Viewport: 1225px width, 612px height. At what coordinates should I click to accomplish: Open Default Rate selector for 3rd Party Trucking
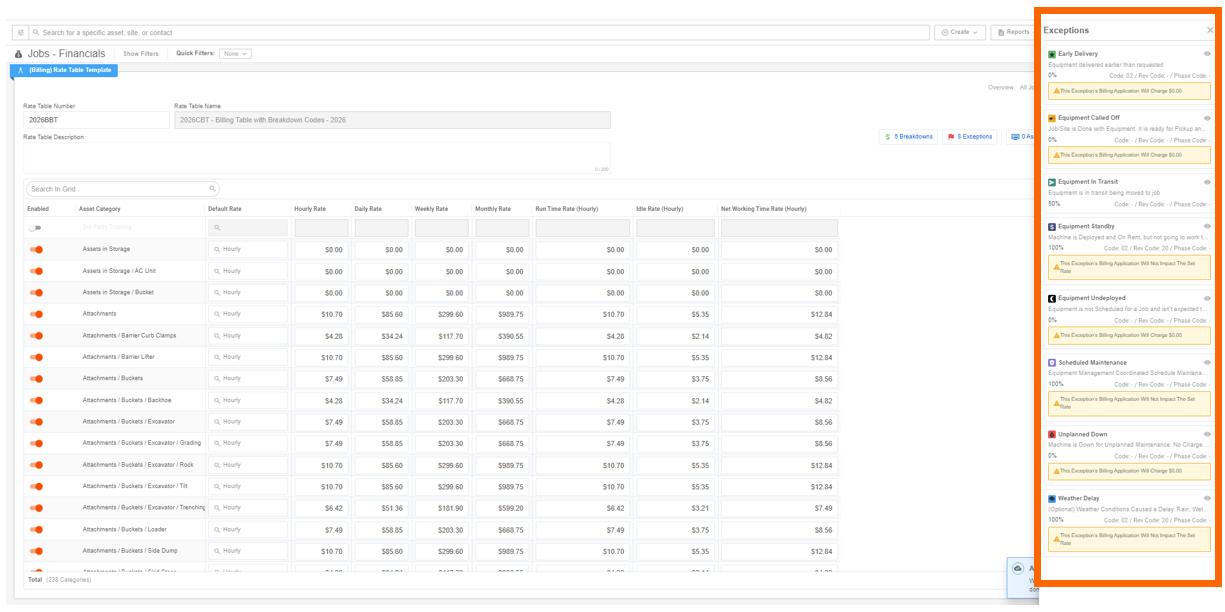coord(247,228)
